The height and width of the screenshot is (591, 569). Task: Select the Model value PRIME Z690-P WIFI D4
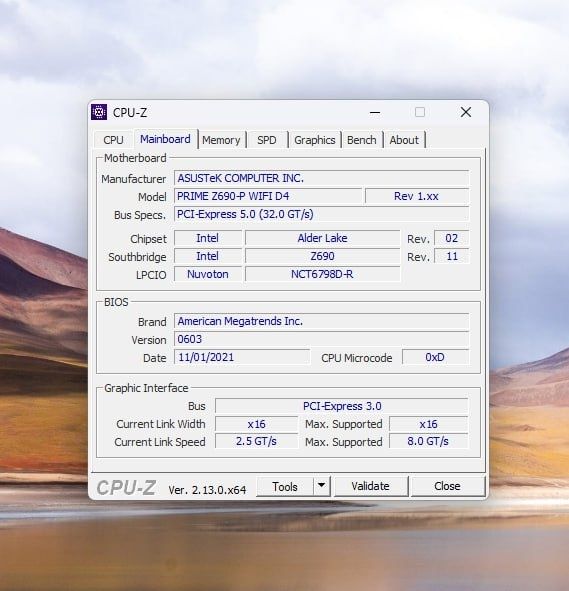tap(268, 196)
